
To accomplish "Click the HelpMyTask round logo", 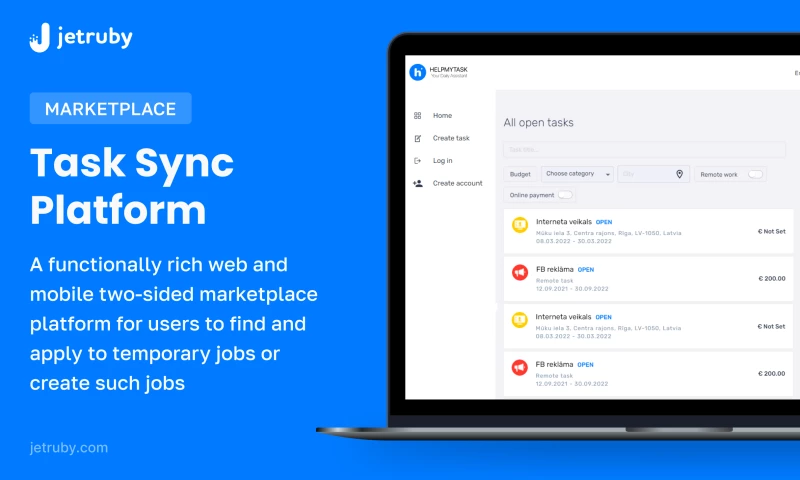I will 417,72.
